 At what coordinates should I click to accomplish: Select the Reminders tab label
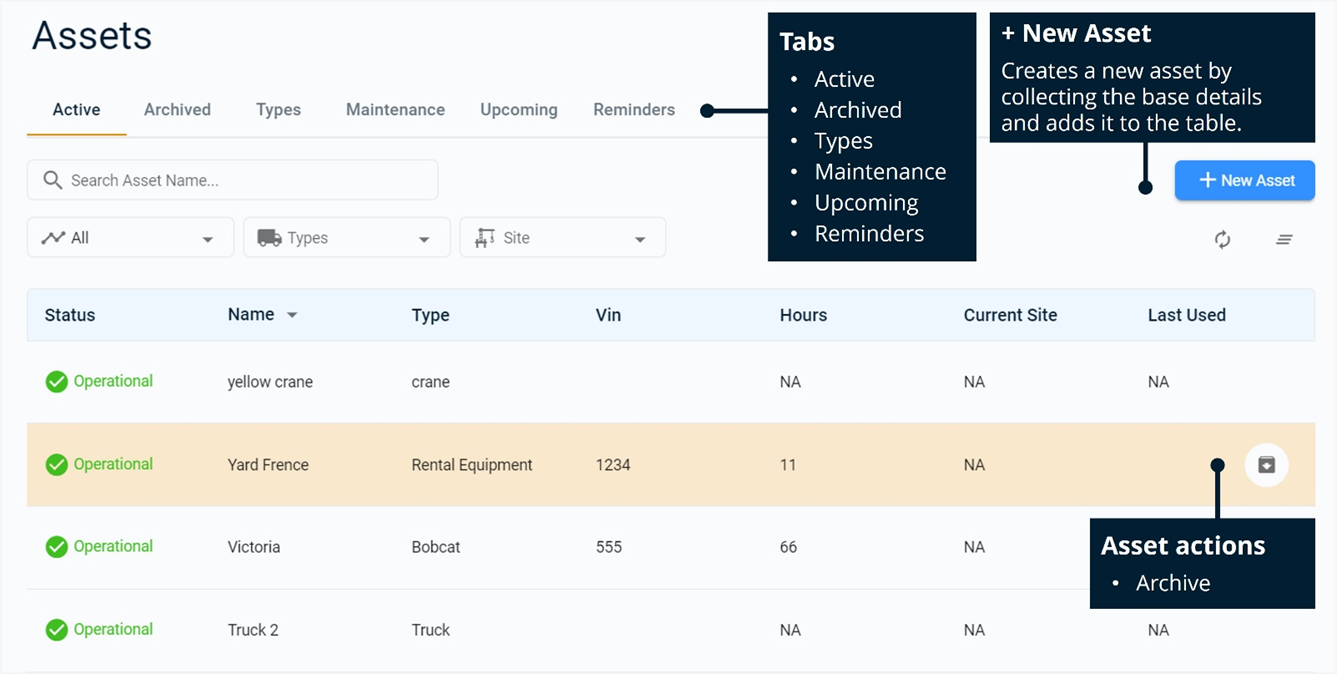[x=634, y=110]
